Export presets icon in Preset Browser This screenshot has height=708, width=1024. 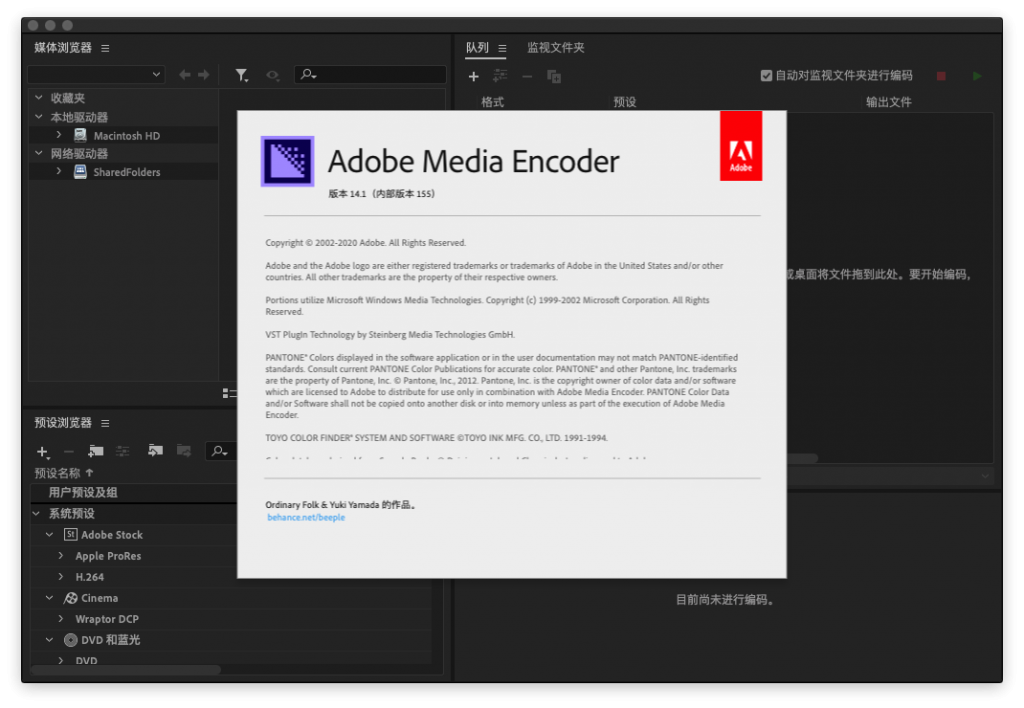tap(184, 451)
